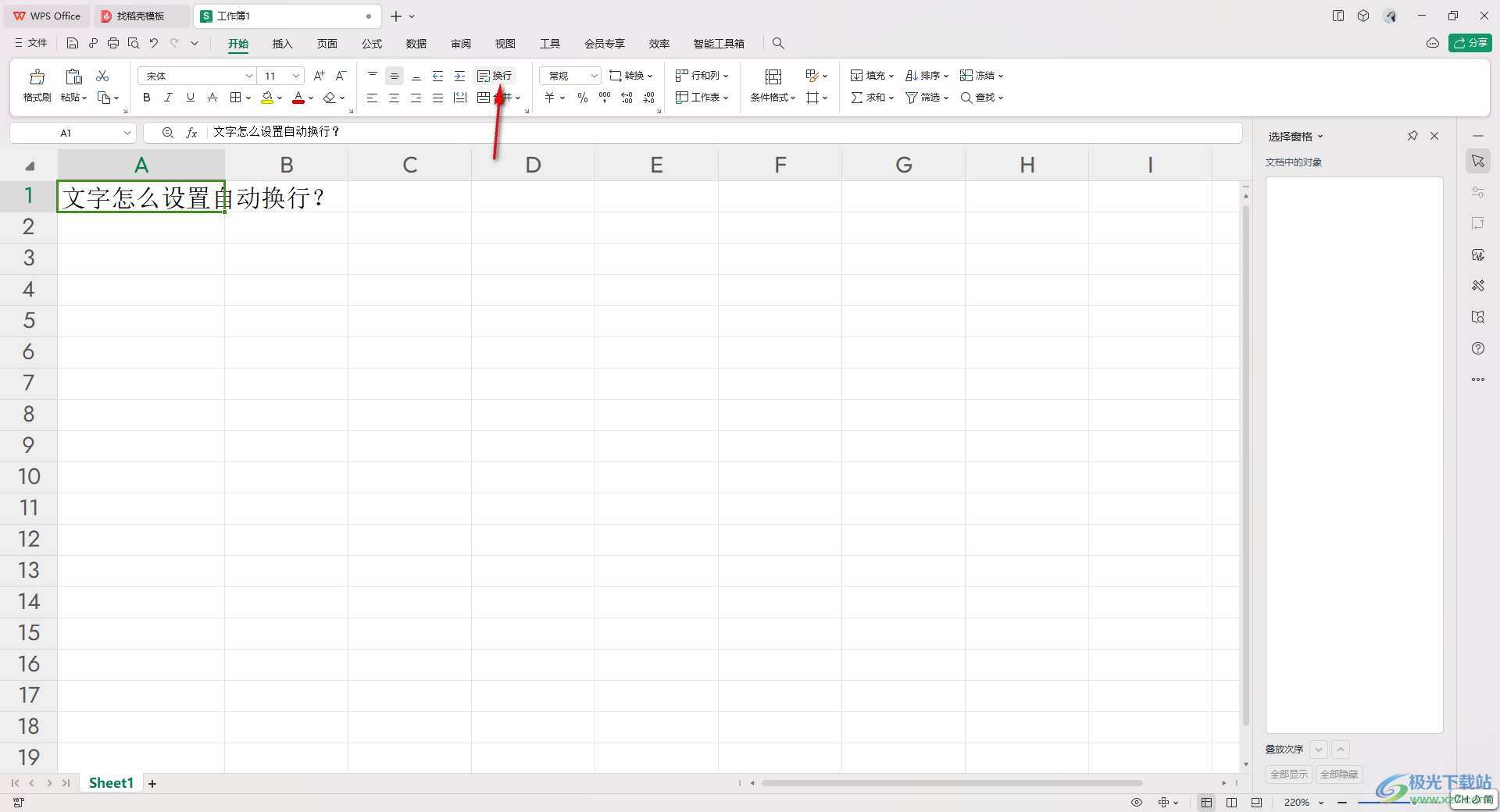Click the Thousands separator icon
The width and height of the screenshot is (1500, 812).
pos(605,98)
